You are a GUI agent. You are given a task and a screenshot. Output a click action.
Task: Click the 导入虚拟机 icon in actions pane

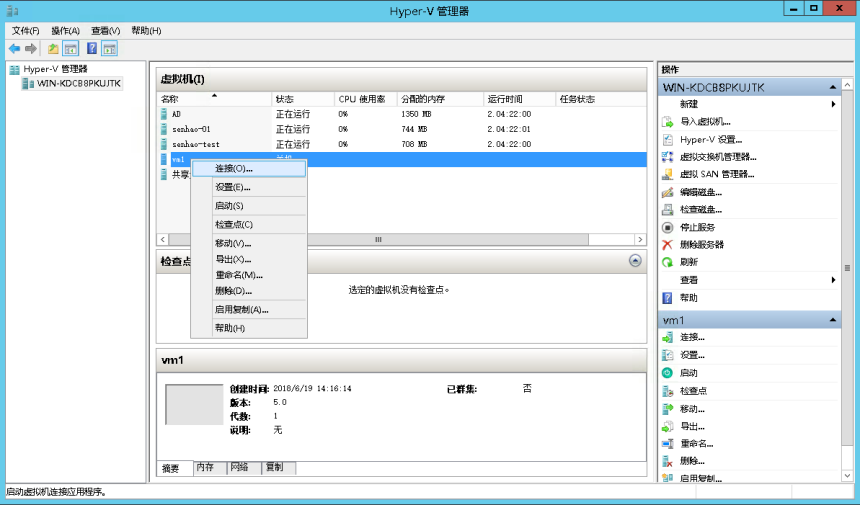tap(667, 122)
